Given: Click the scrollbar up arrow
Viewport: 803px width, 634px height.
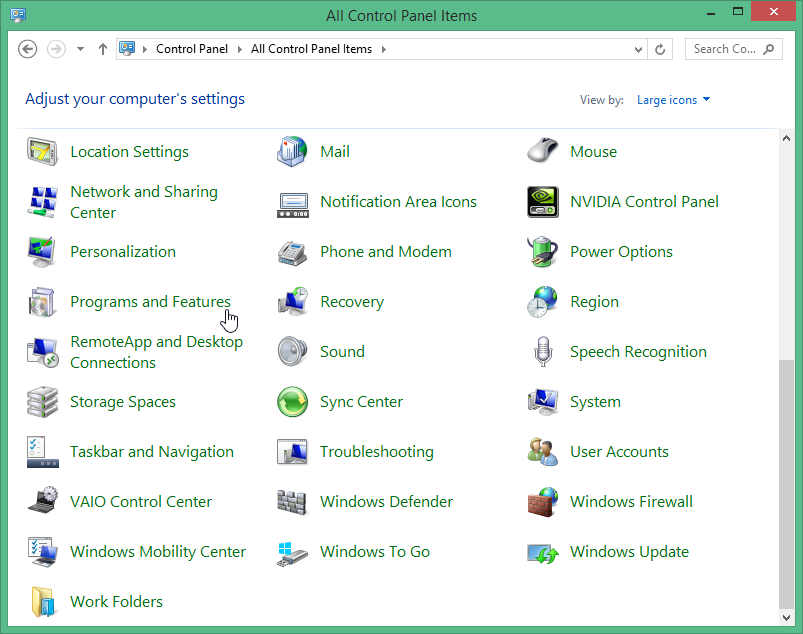Looking at the screenshot, I should [x=786, y=138].
